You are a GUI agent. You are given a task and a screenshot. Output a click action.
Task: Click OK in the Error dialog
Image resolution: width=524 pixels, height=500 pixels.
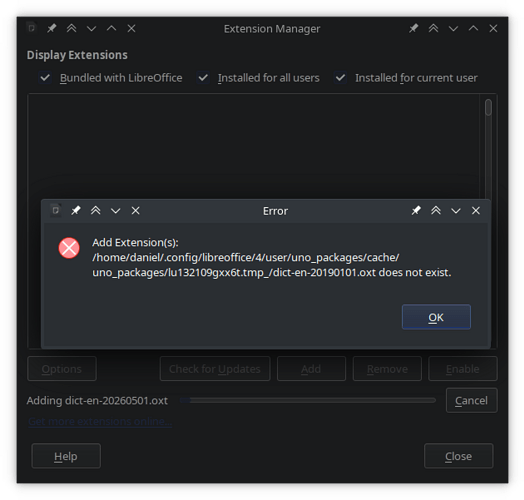[x=436, y=317]
